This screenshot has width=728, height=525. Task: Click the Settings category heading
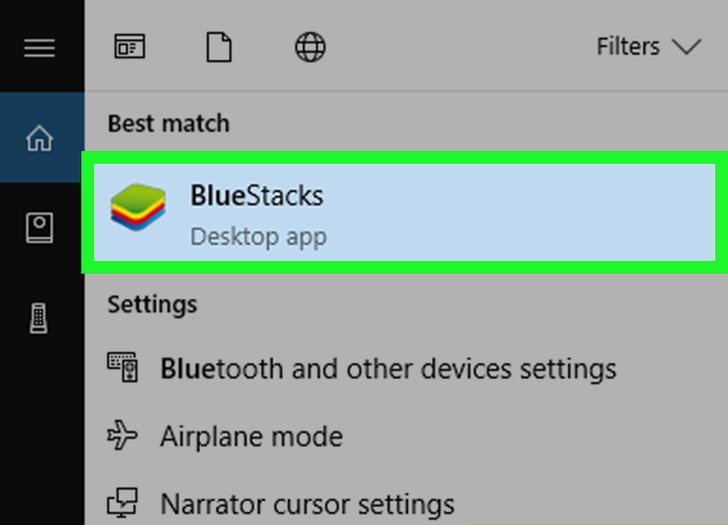click(152, 303)
